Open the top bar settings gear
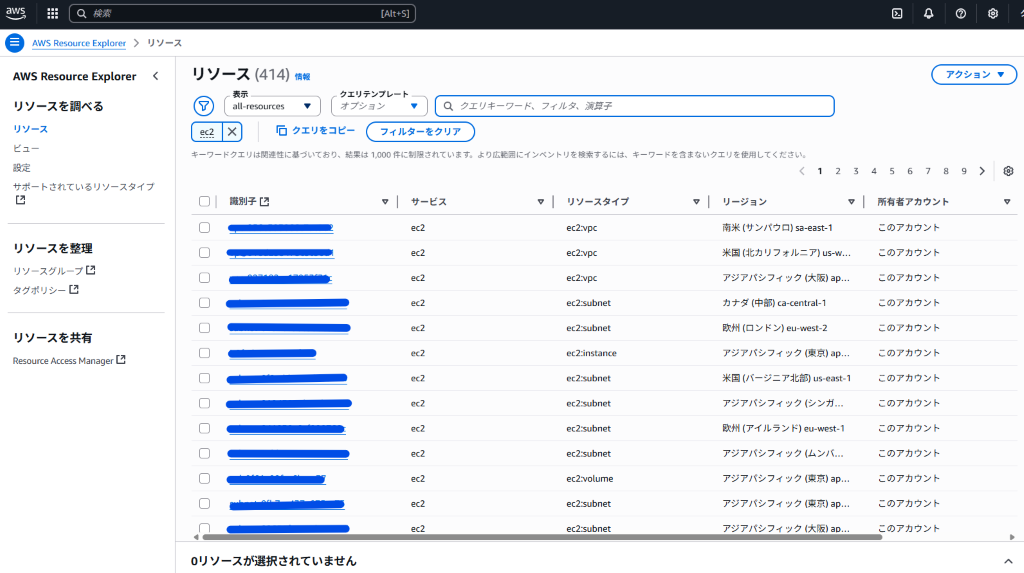 [993, 13]
